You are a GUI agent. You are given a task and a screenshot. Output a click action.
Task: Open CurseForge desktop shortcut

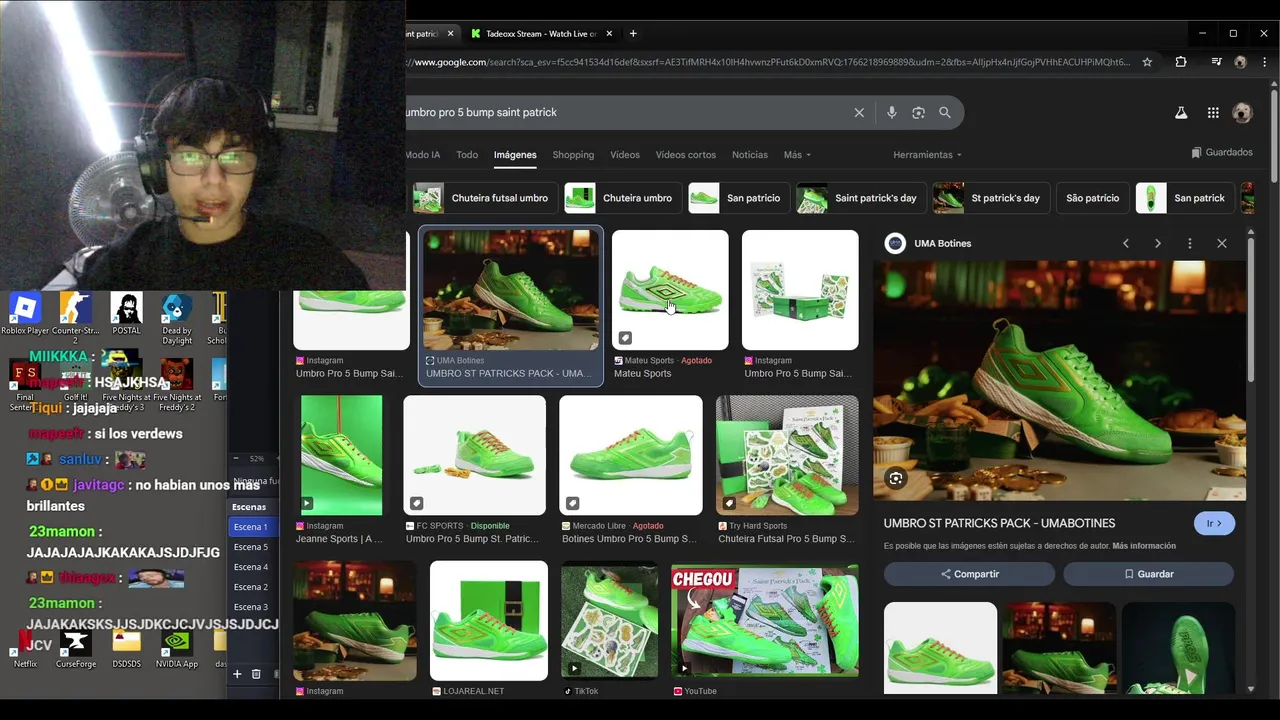(76, 649)
